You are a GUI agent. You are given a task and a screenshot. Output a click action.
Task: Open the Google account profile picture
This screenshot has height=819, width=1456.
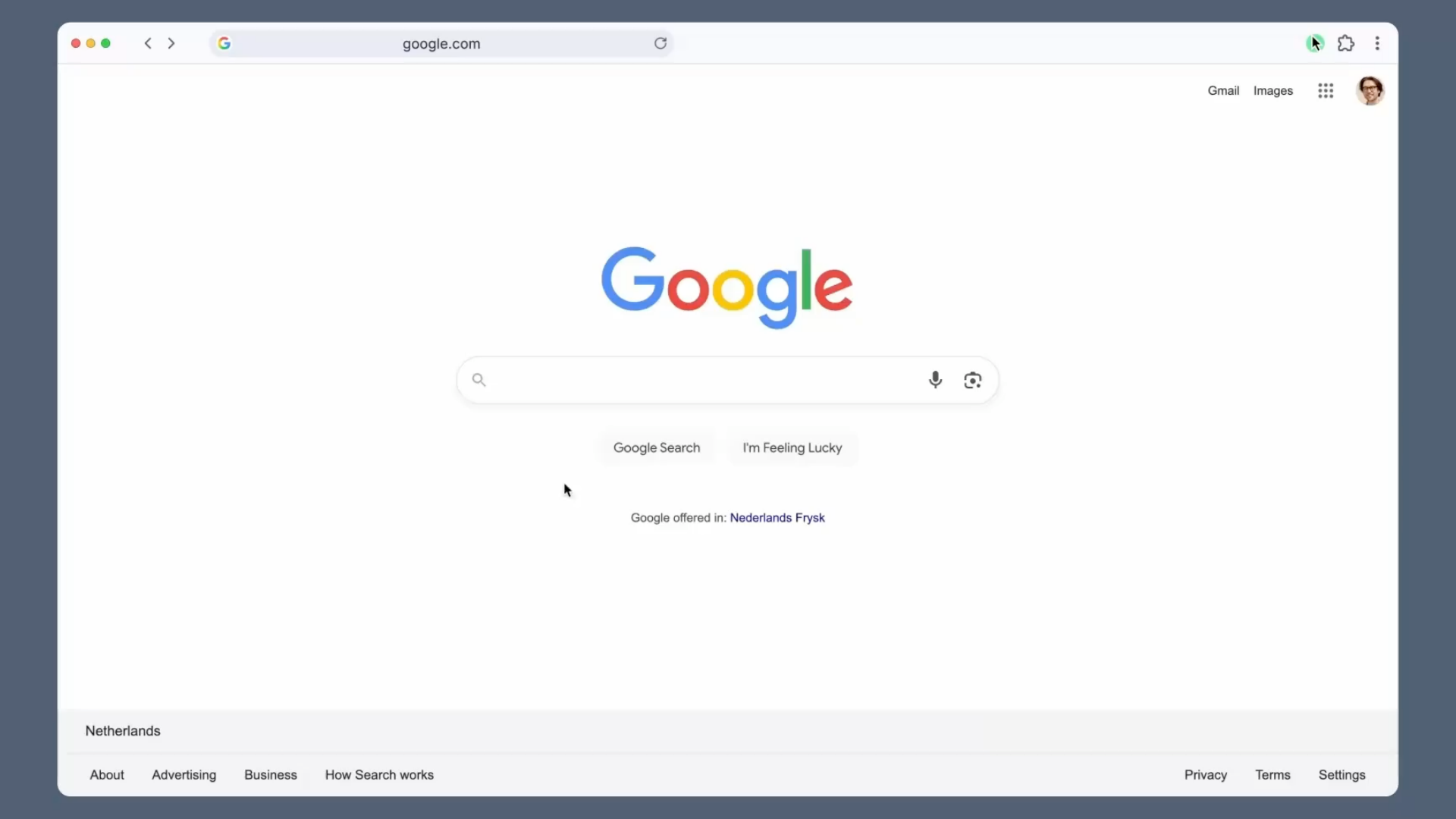pyautogui.click(x=1370, y=91)
